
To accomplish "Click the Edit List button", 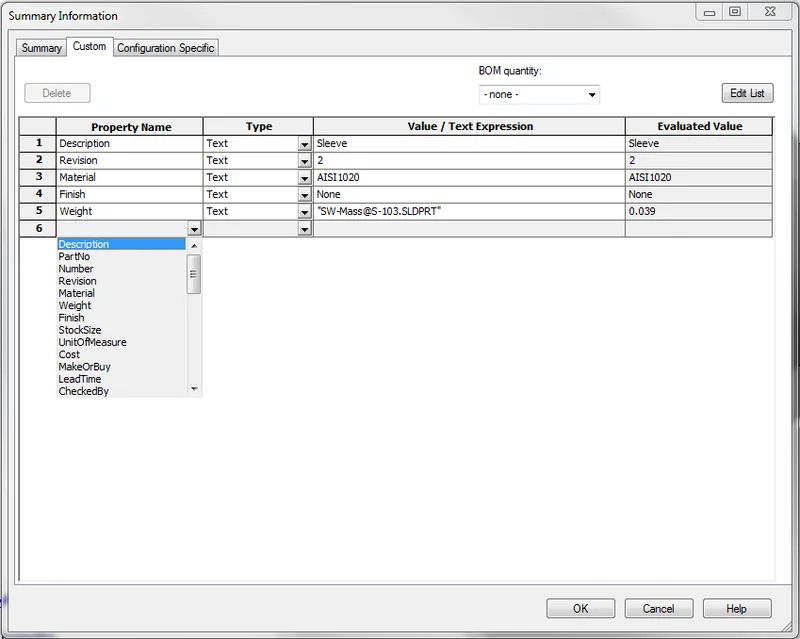I will 746,92.
